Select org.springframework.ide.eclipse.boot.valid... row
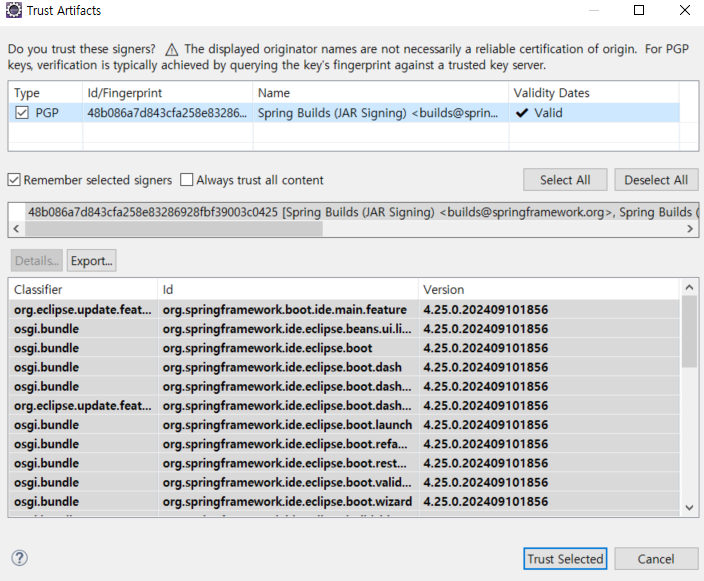The height and width of the screenshot is (581, 704). coord(344,483)
